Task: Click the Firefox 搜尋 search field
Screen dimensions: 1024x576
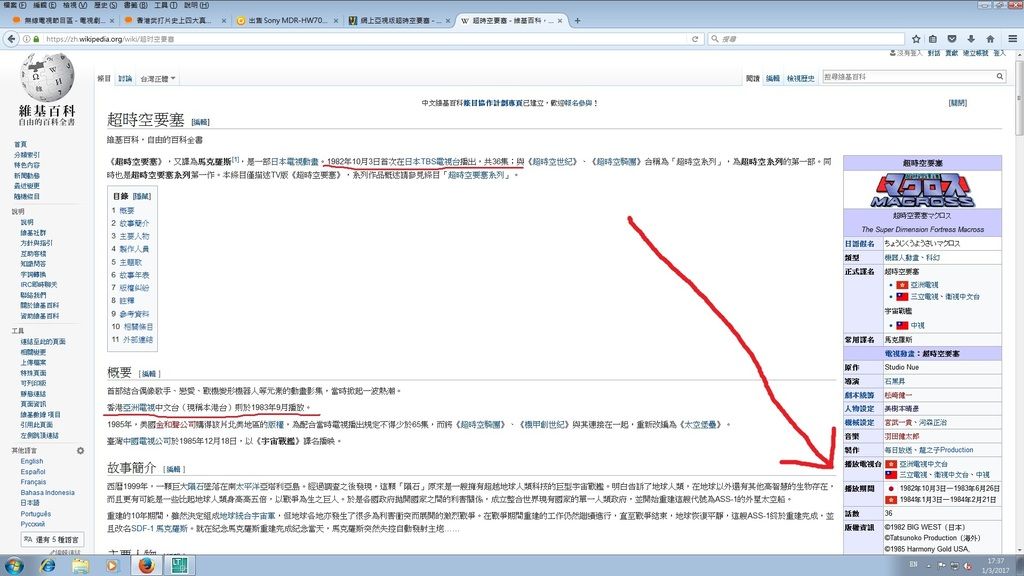Action: click(806, 39)
